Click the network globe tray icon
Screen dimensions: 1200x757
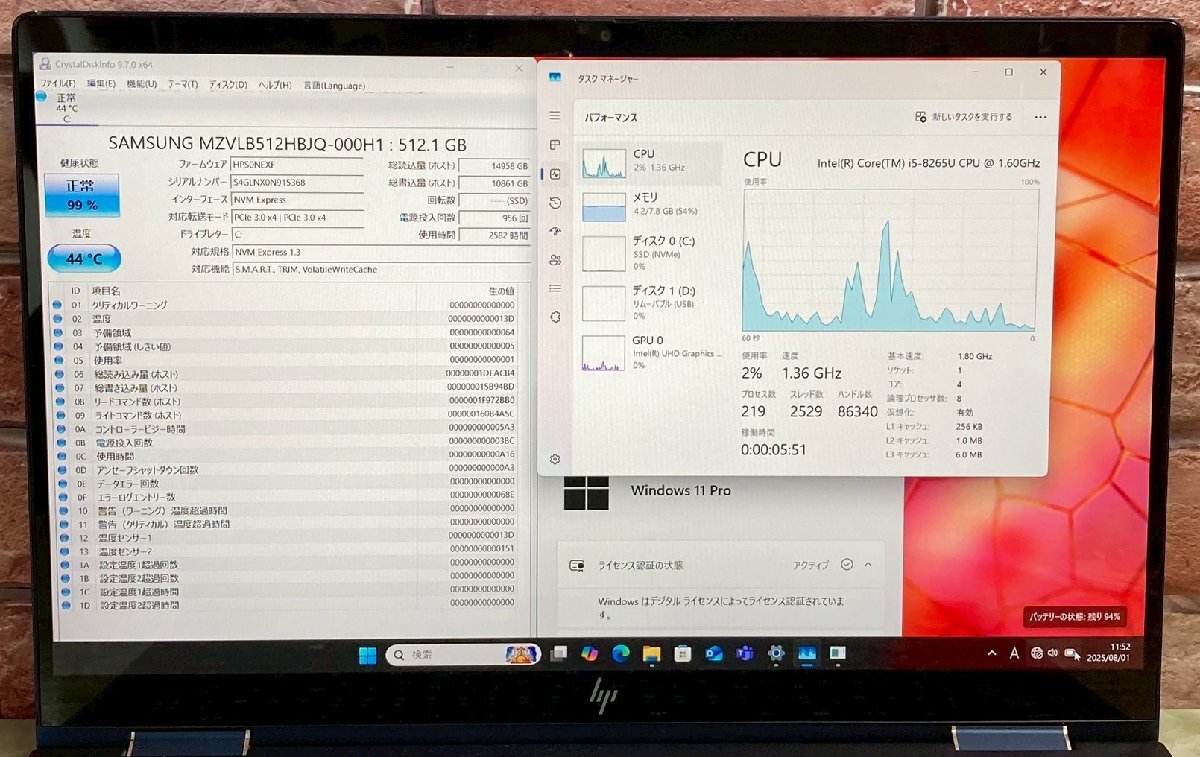pos(1037,653)
